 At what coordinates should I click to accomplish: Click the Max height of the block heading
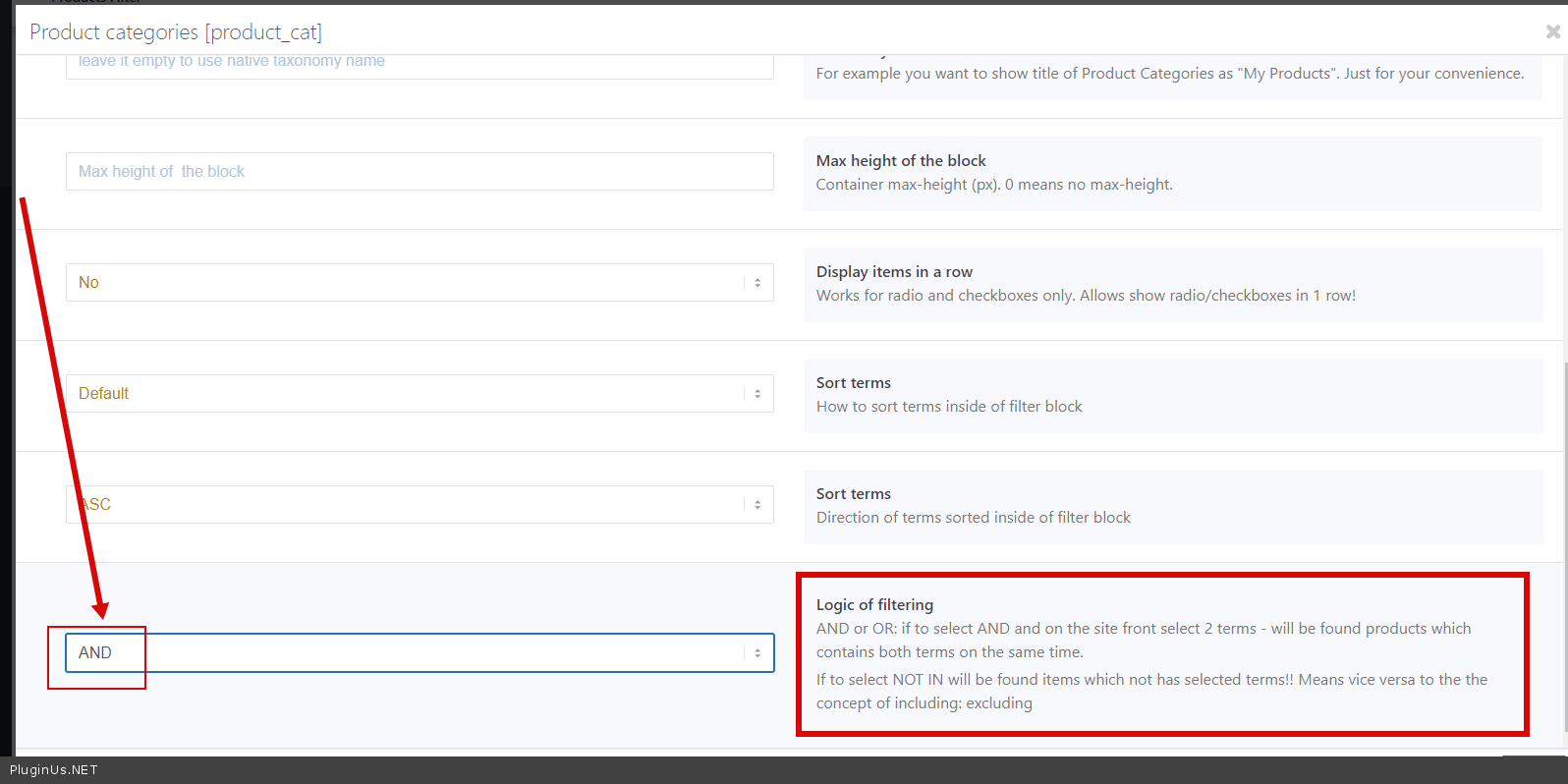(x=901, y=161)
